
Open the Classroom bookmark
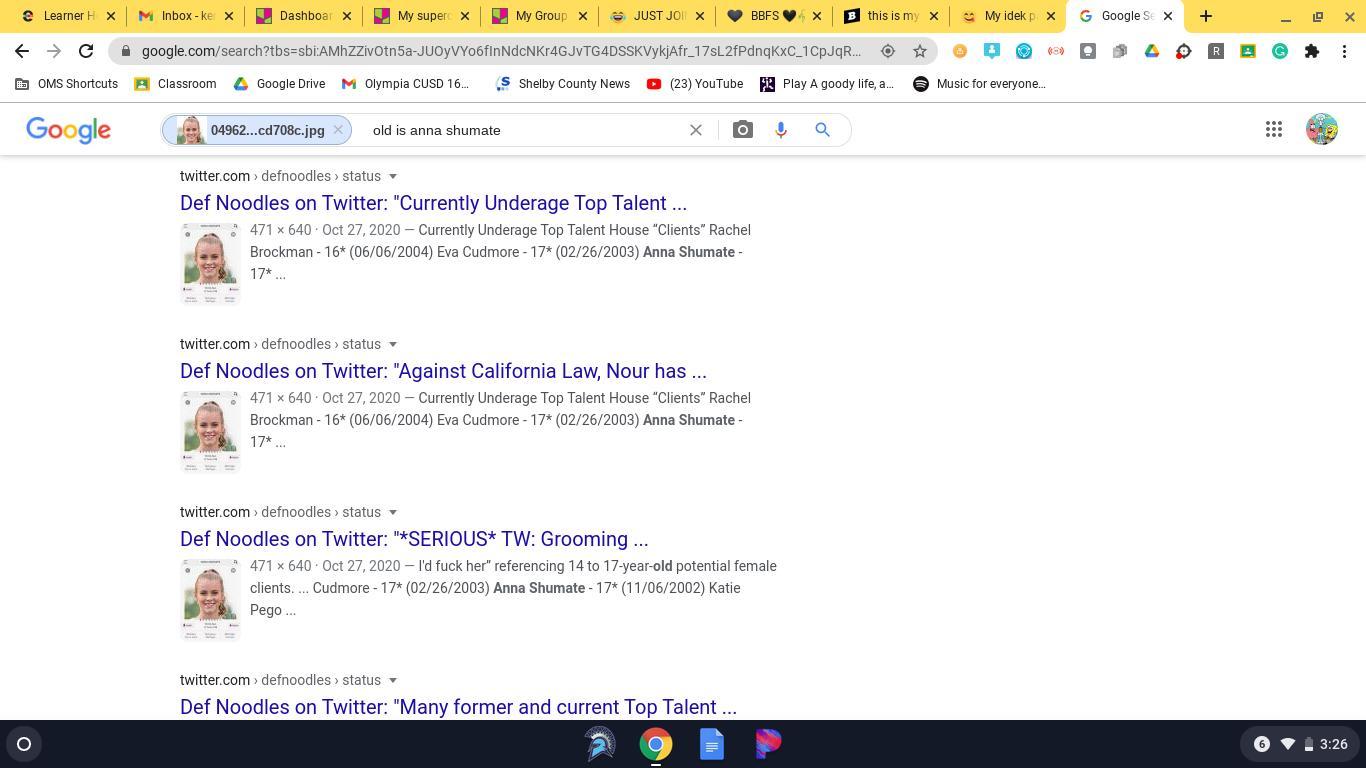(x=176, y=84)
